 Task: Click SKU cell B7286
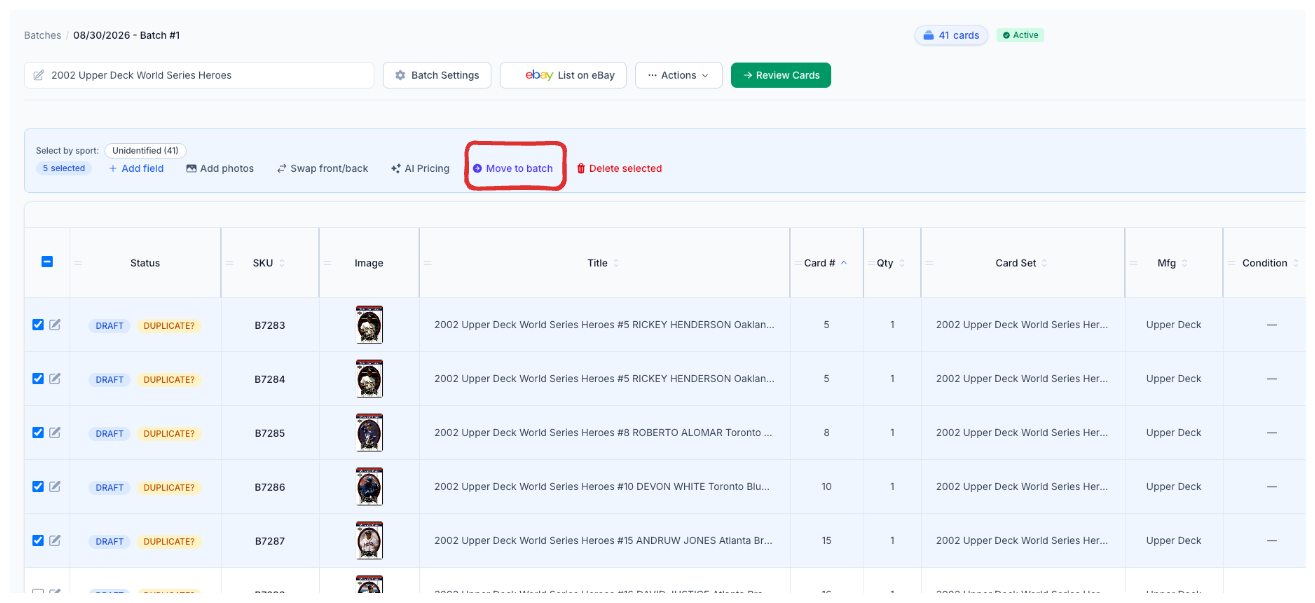[269, 487]
